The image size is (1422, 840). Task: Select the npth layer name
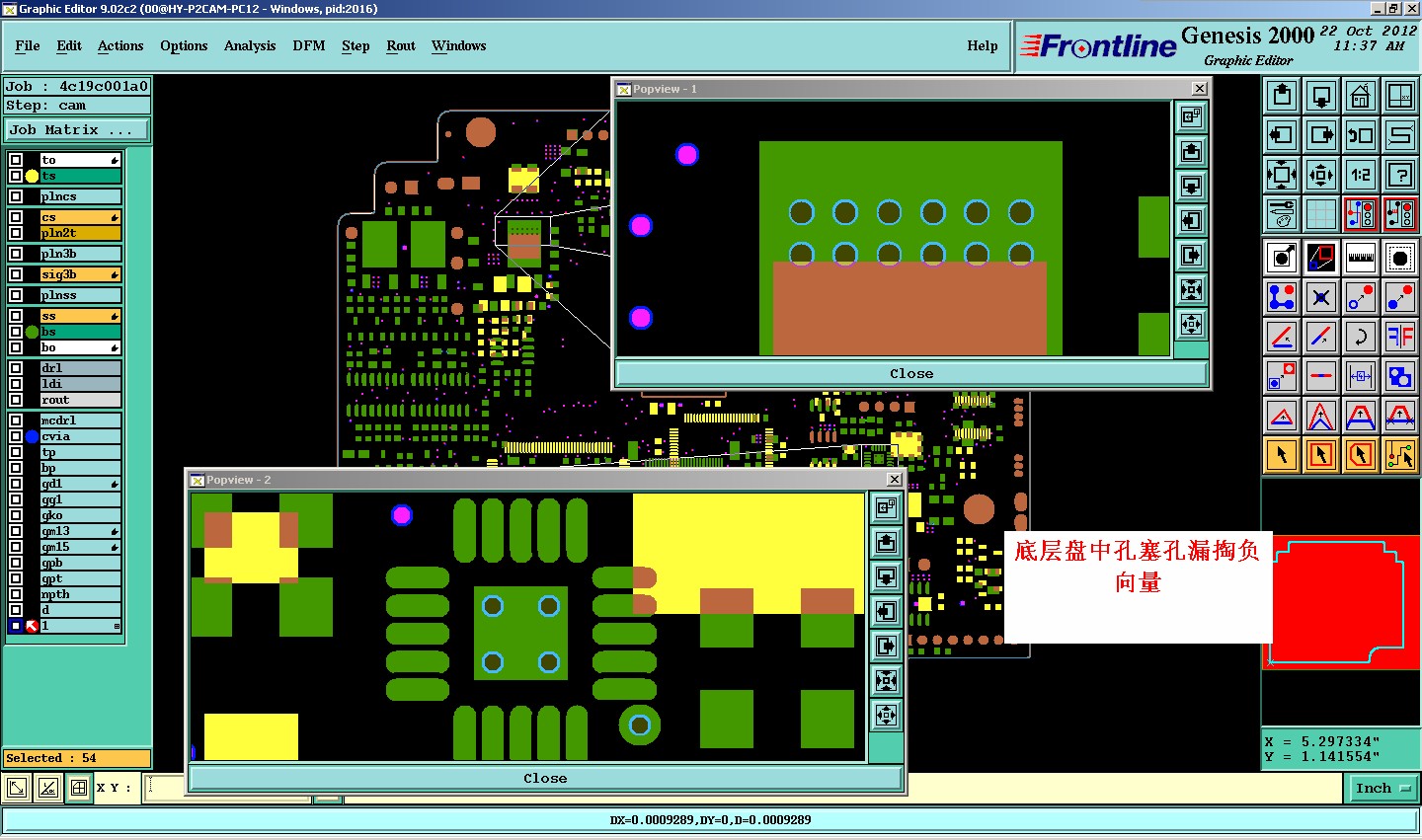80,594
